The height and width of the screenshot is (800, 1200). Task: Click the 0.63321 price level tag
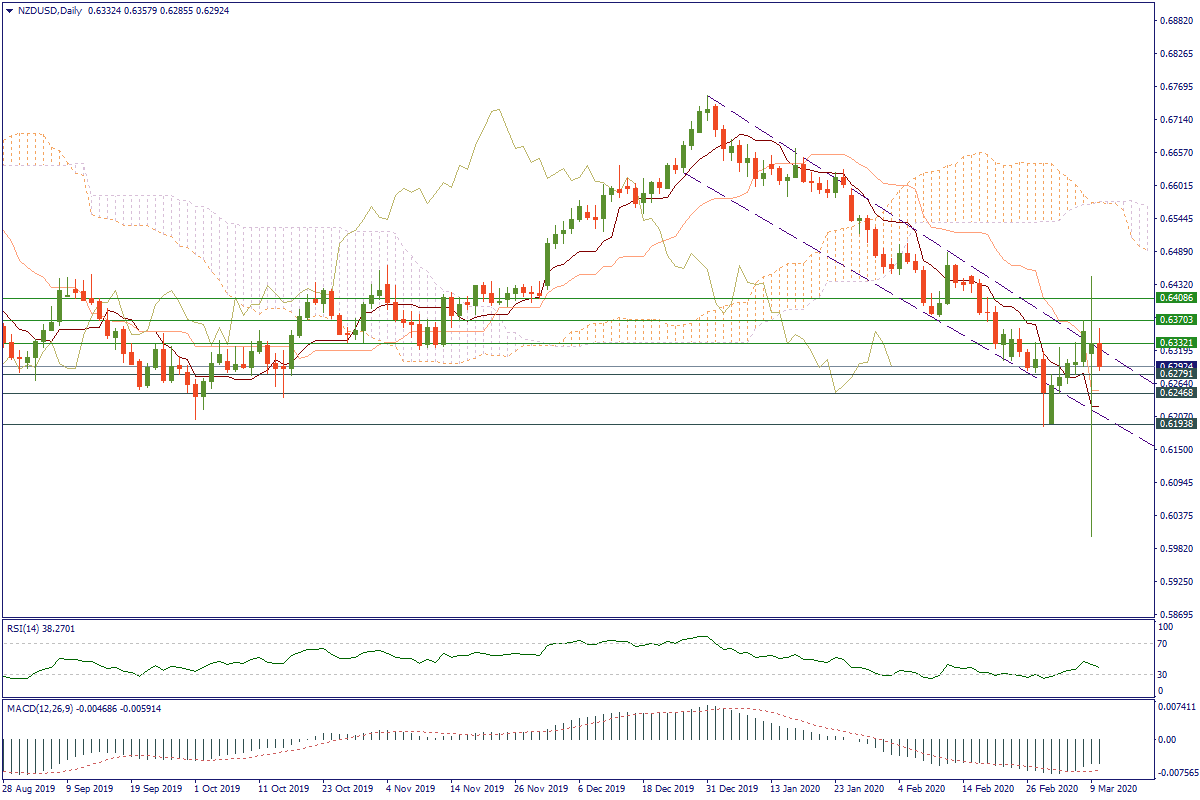coord(1173,343)
